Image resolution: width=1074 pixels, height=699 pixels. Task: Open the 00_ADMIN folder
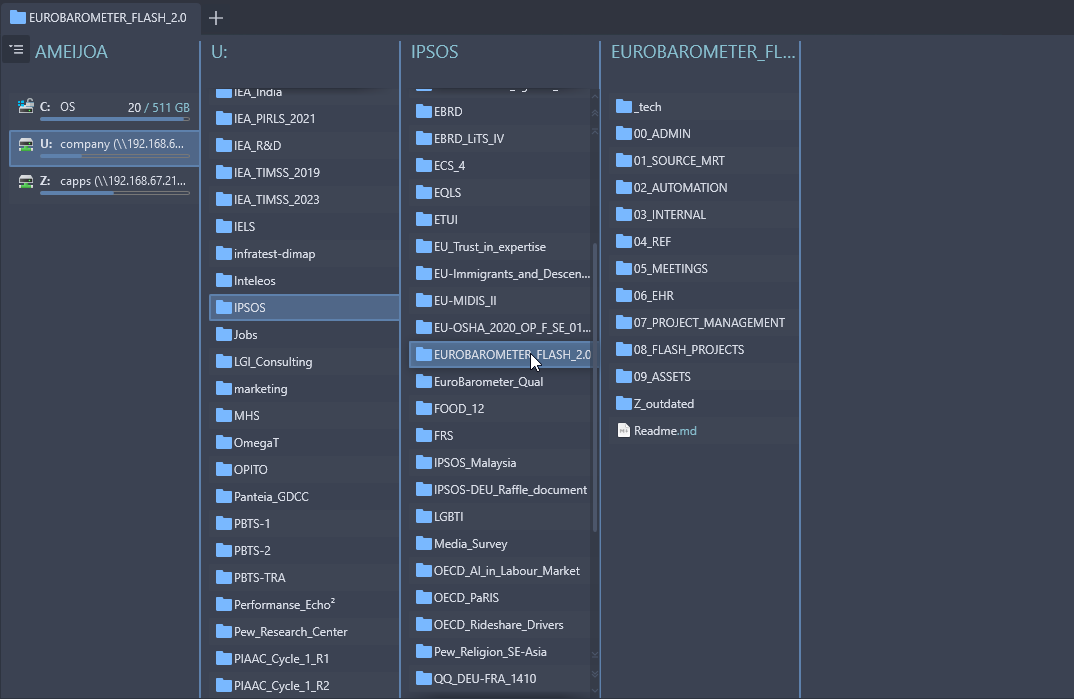[703, 134]
